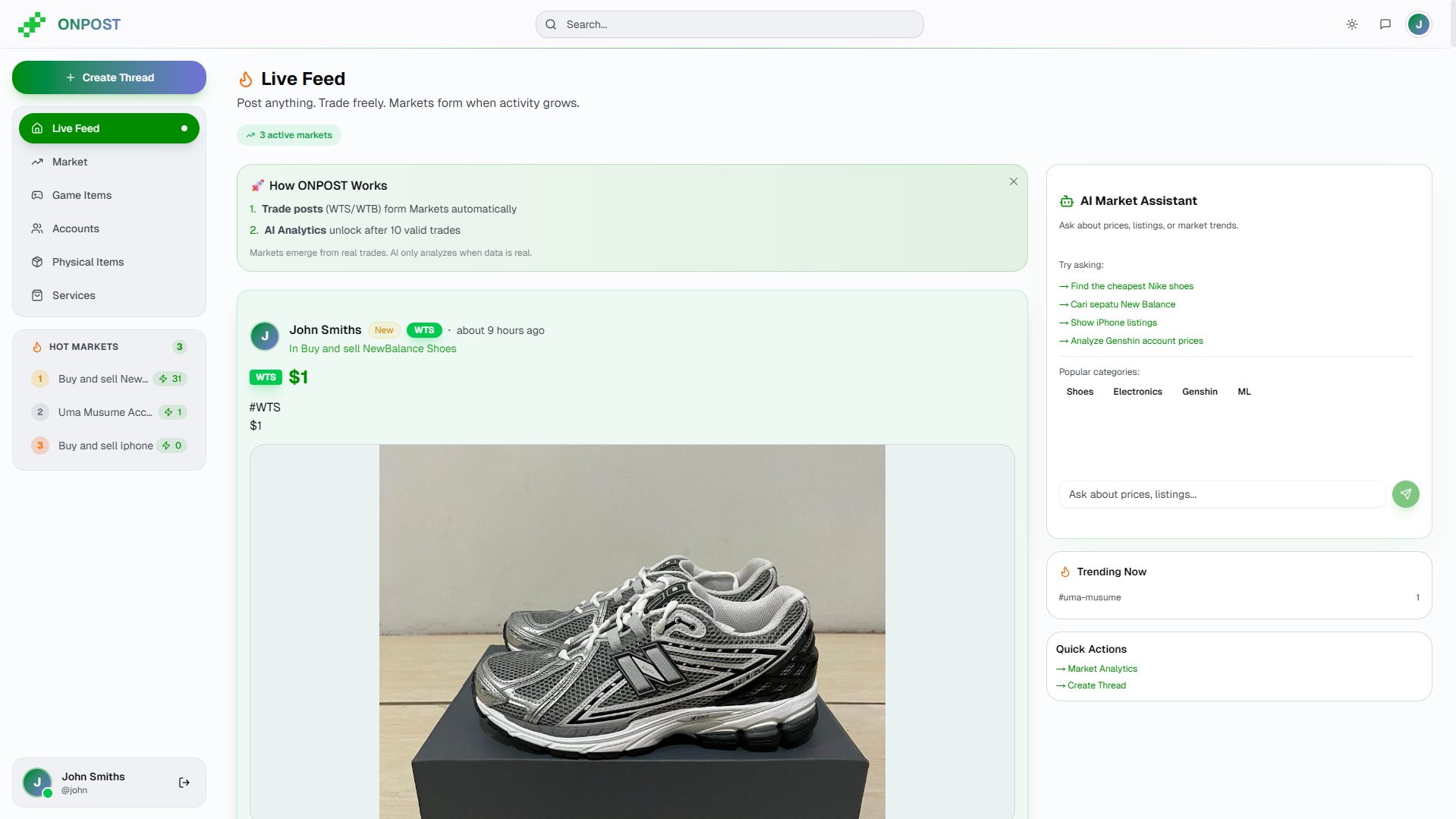Click the AI Market Assistant robot icon
Viewport: 1456px width, 819px height.
click(1067, 201)
